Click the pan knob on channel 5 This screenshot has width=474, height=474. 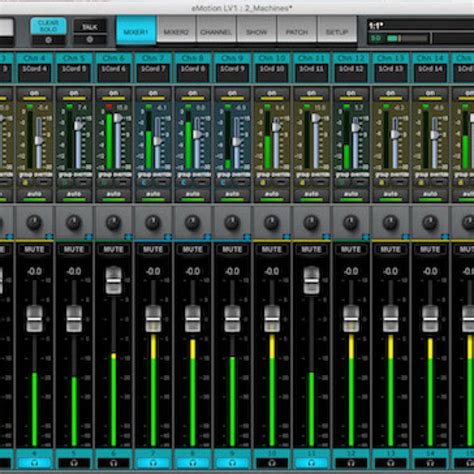point(74,223)
